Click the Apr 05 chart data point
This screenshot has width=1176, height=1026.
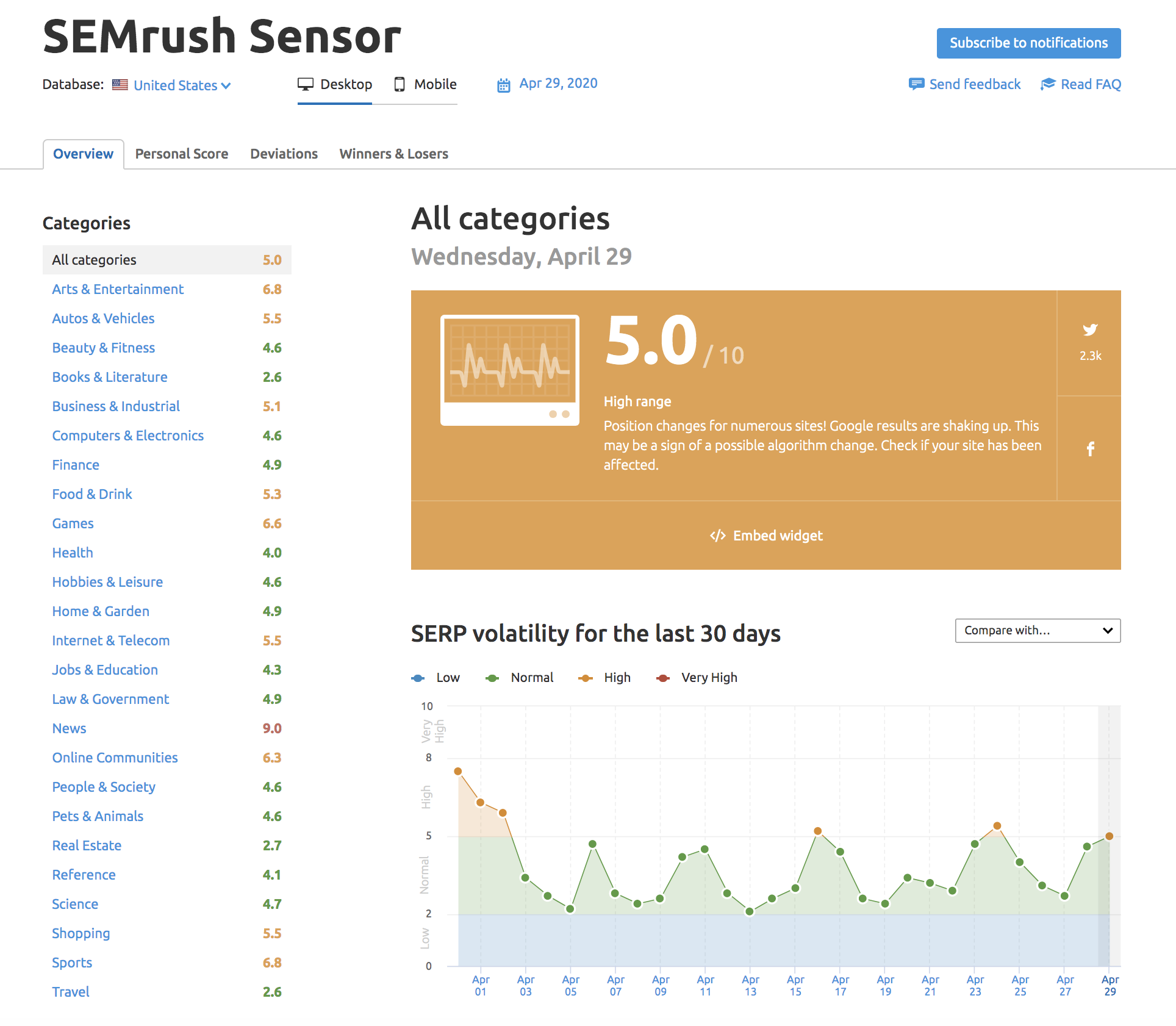[x=570, y=909]
